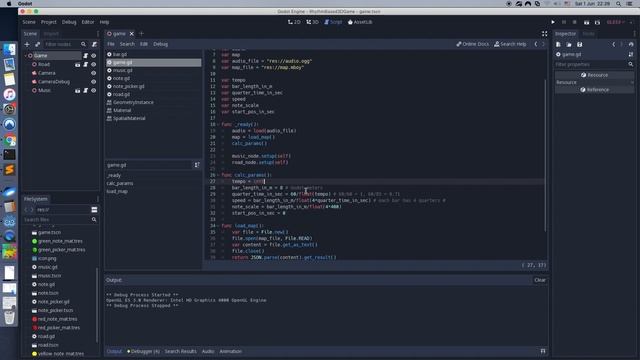Image resolution: width=640 pixels, height=360 pixels.
Task: Switch to the Import tab
Action: click(51, 34)
